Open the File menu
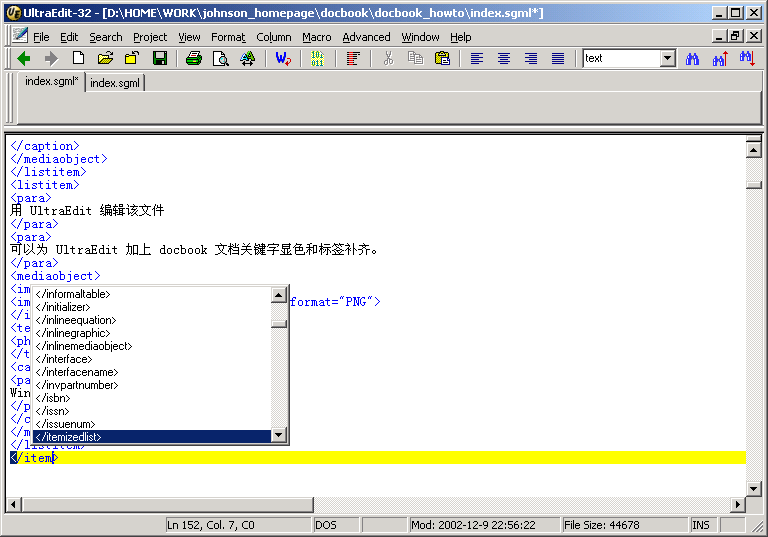Image resolution: width=768 pixels, height=537 pixels. pyautogui.click(x=41, y=37)
